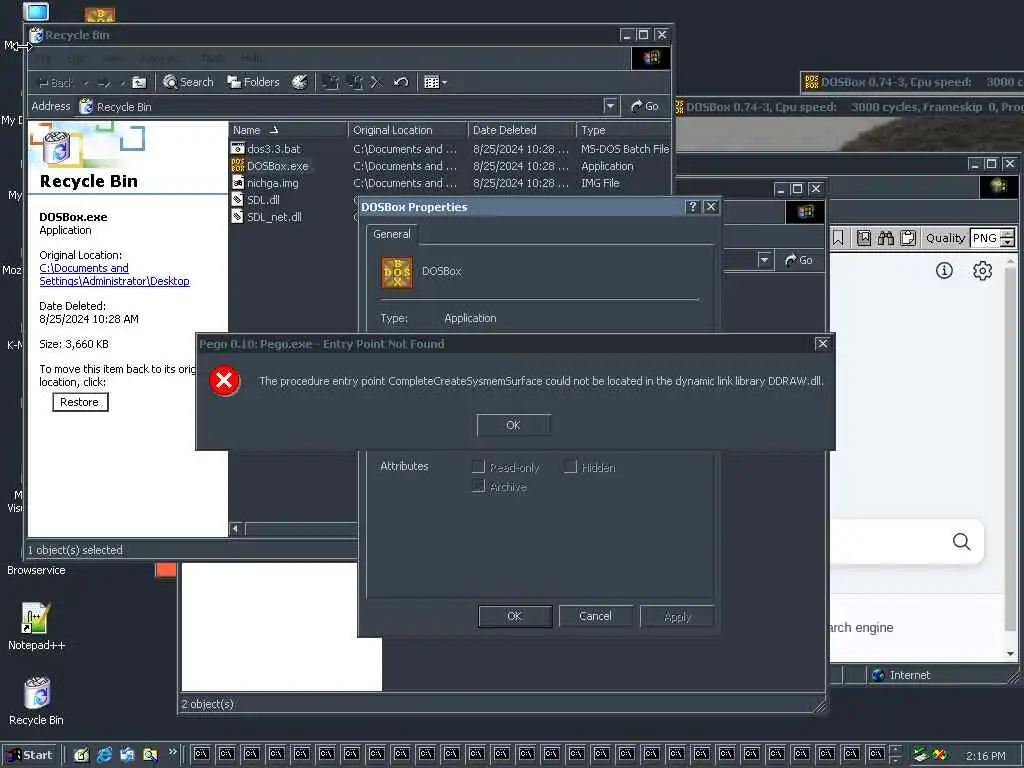Click the DOSBox icon in Properties dialog

click(397, 272)
